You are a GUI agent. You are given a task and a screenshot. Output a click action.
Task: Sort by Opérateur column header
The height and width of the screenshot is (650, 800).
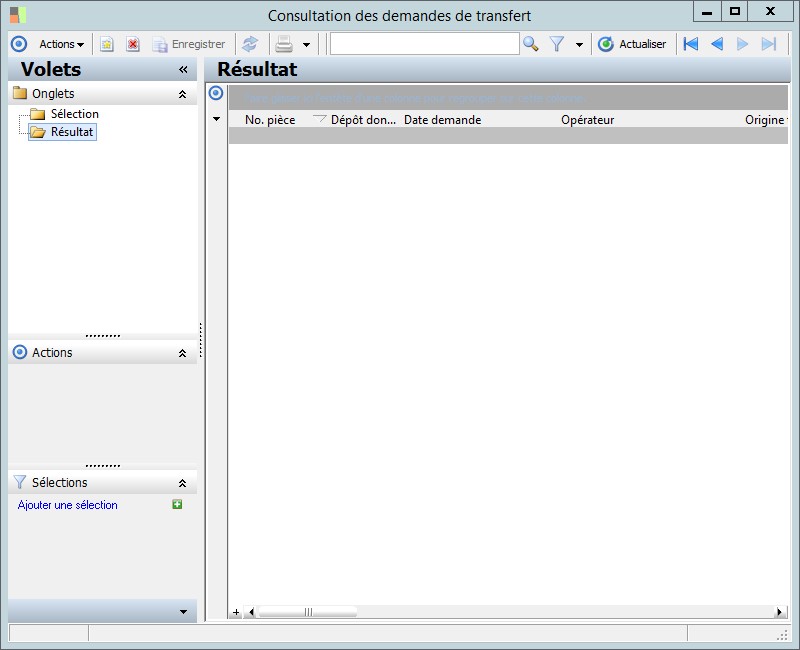click(x=588, y=120)
